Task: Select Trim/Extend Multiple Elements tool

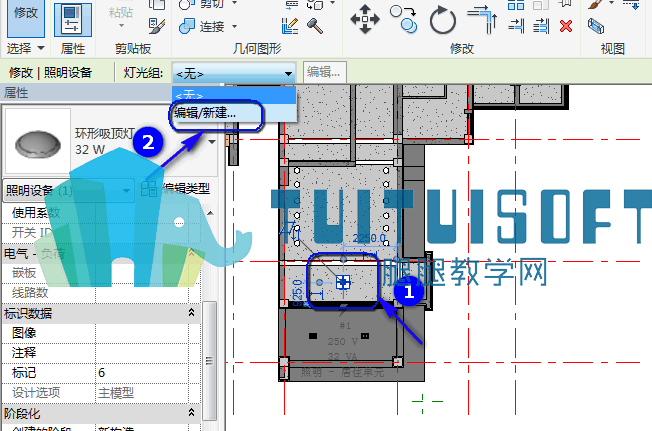Action: (x=541, y=26)
